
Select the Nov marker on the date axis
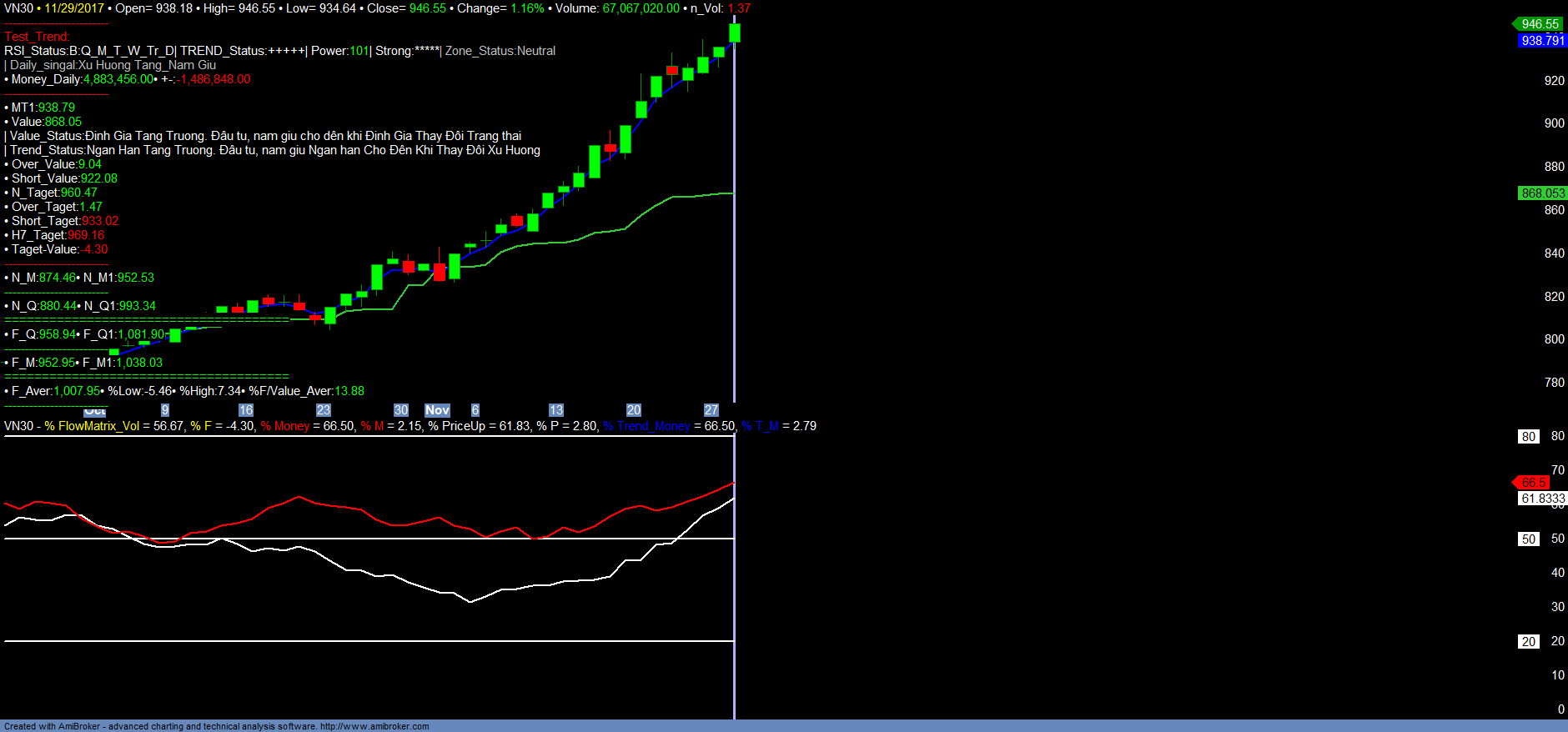click(x=437, y=410)
